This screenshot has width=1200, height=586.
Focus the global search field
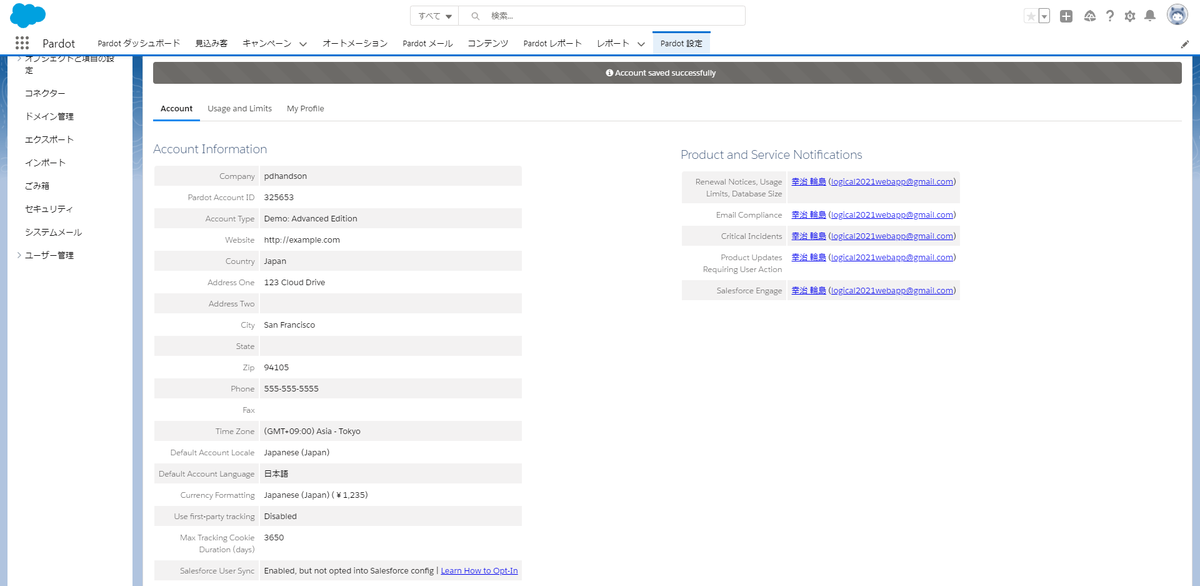(602, 16)
